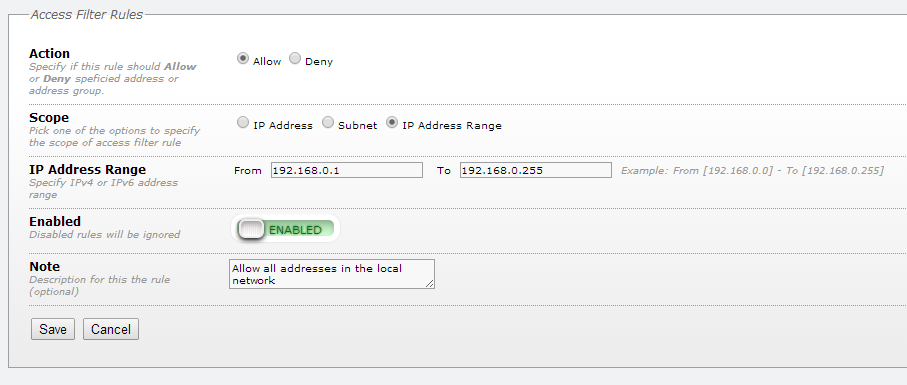Click the "IP Address Range" option label
This screenshot has width=907, height=385.
point(452,125)
